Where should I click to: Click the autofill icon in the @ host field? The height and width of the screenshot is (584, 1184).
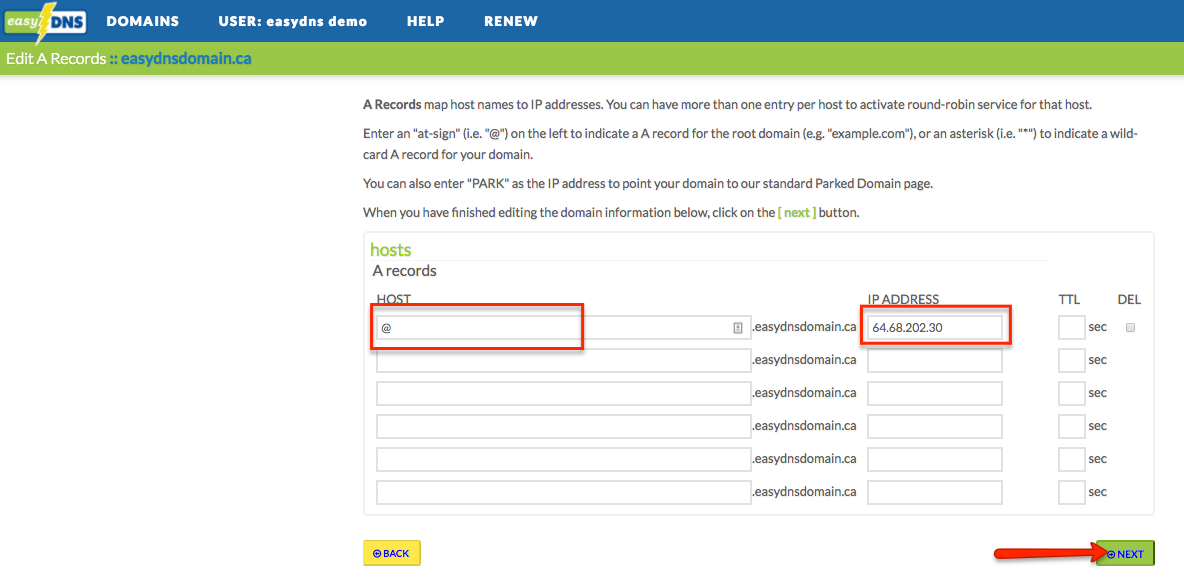[738, 328]
